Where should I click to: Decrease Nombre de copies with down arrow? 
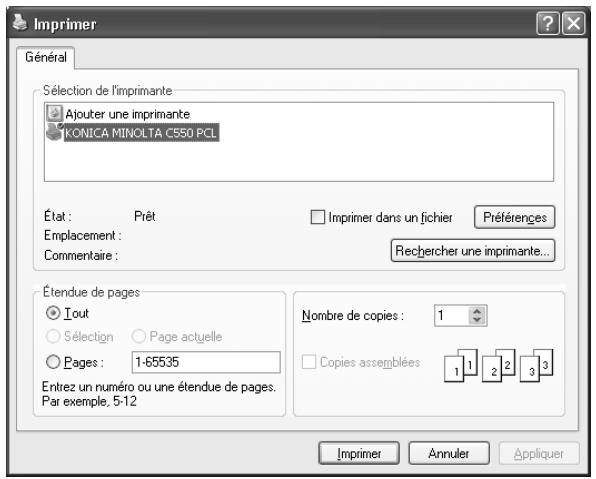pyautogui.click(x=477, y=320)
